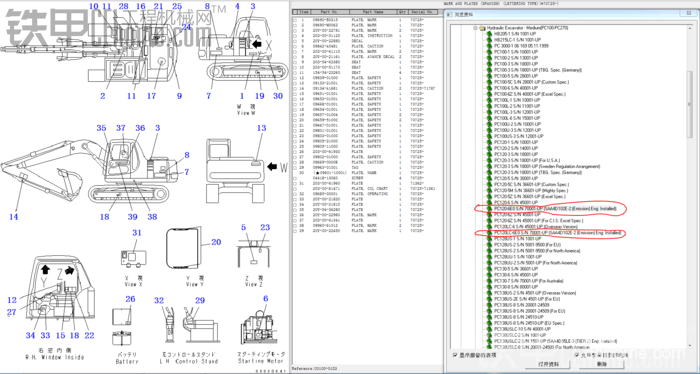
Task: Click the excavator icon beside PC100US-3 S/N 12001-UP
Action: pyautogui.click(x=489, y=136)
